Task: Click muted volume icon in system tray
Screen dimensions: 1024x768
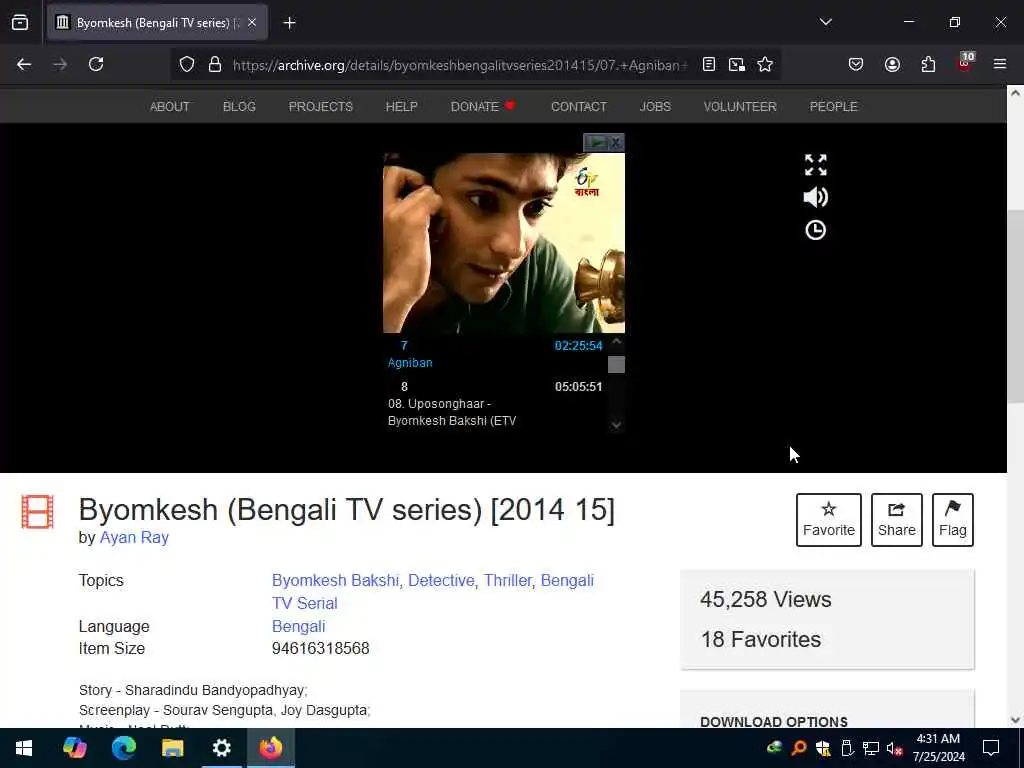Action: pyautogui.click(x=895, y=748)
